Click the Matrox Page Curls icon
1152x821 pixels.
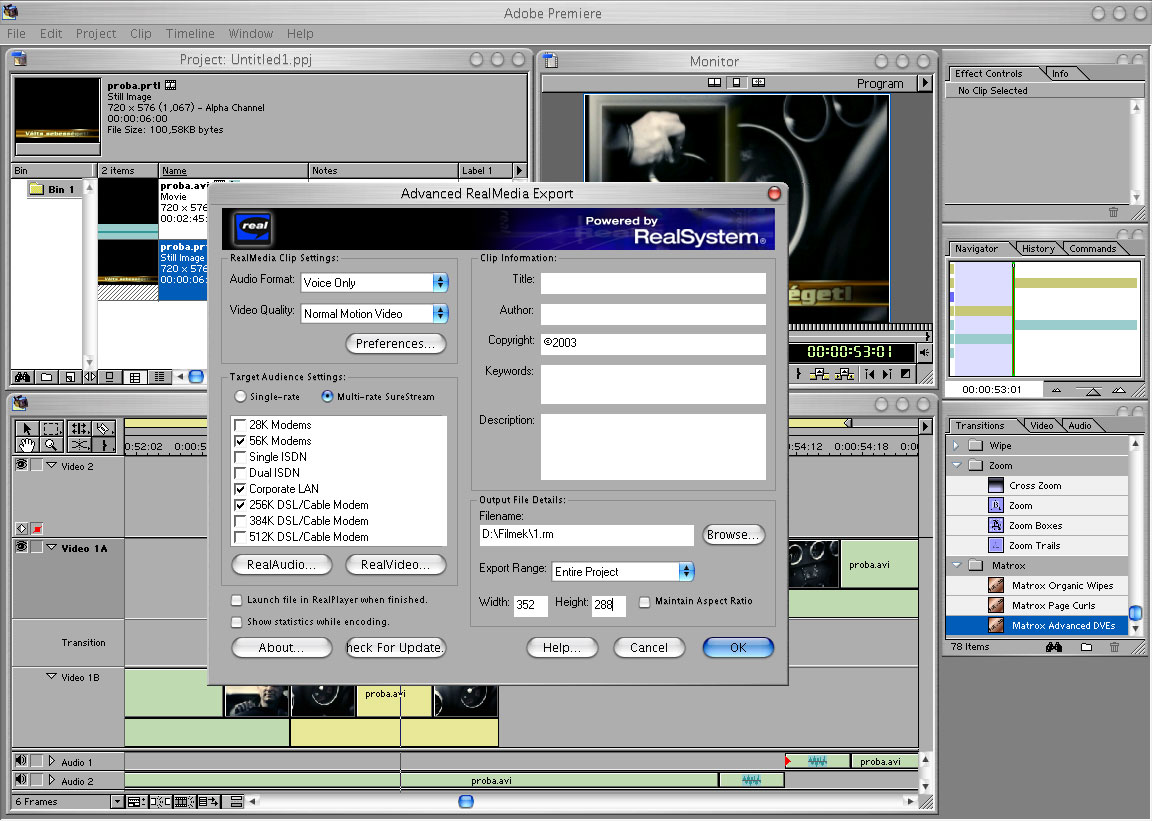coord(996,605)
